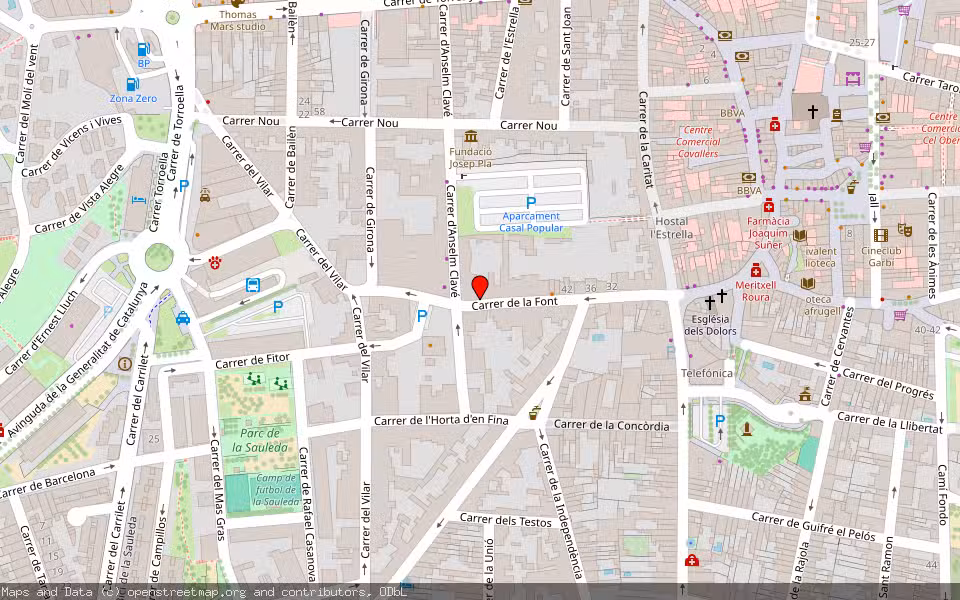Select the blue taxi stand icon

(182, 318)
